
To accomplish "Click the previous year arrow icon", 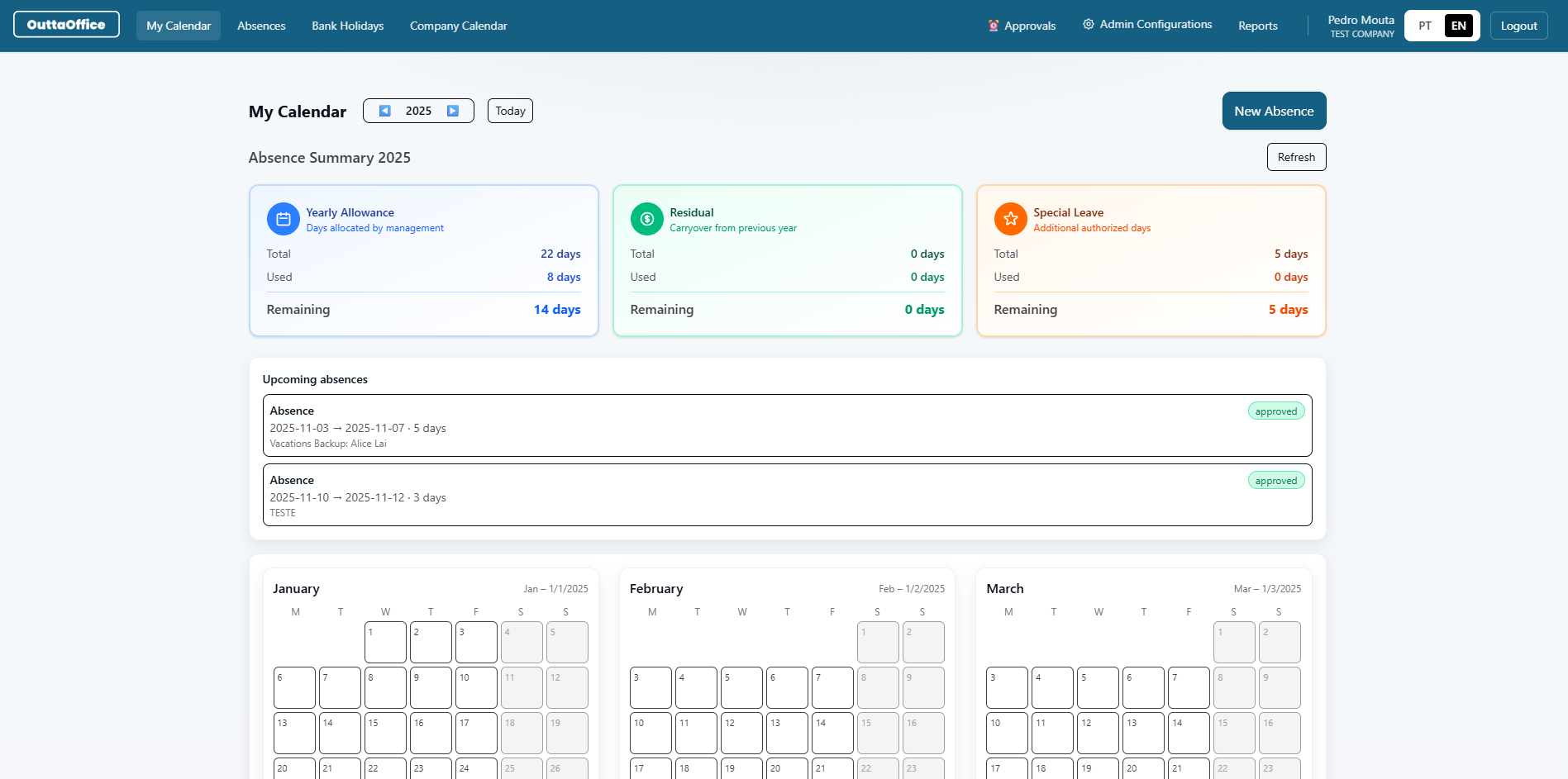I will pos(384,110).
